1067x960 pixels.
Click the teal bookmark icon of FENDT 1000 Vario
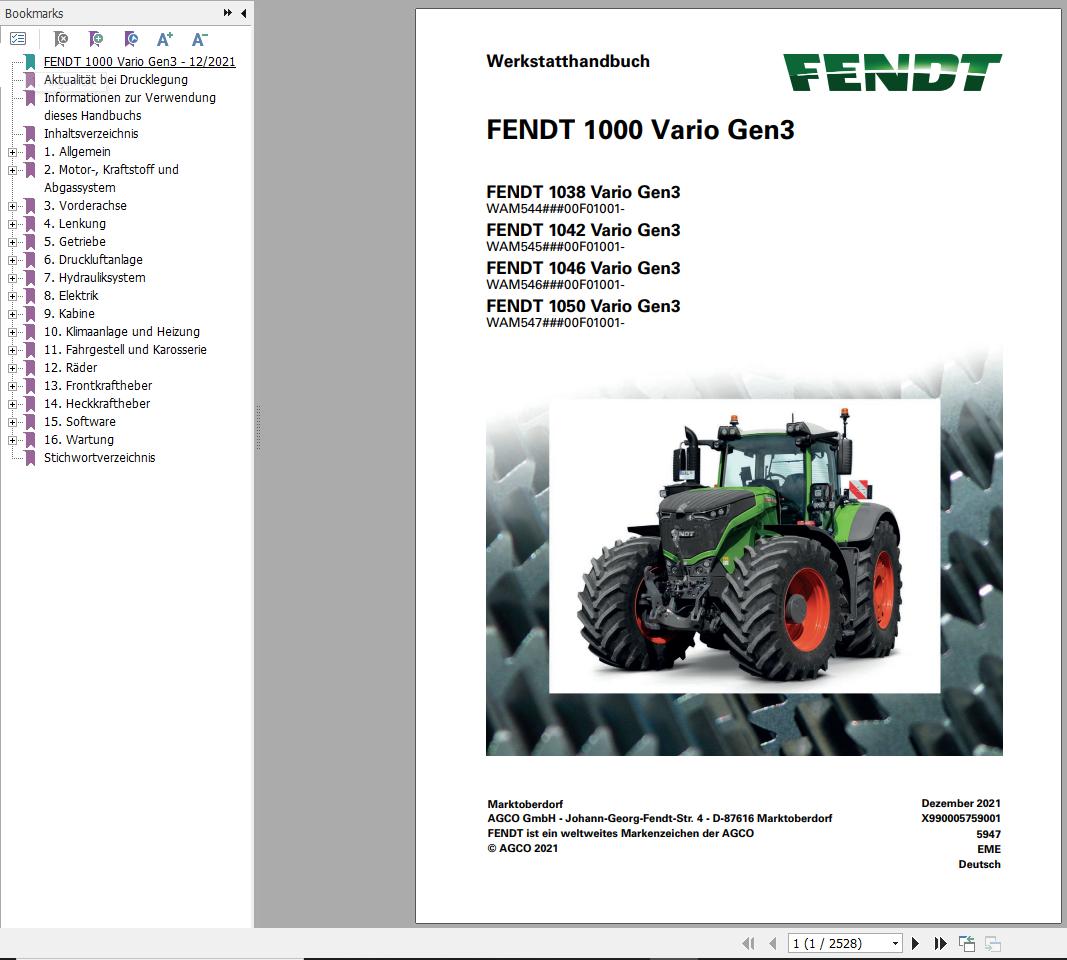[30, 62]
